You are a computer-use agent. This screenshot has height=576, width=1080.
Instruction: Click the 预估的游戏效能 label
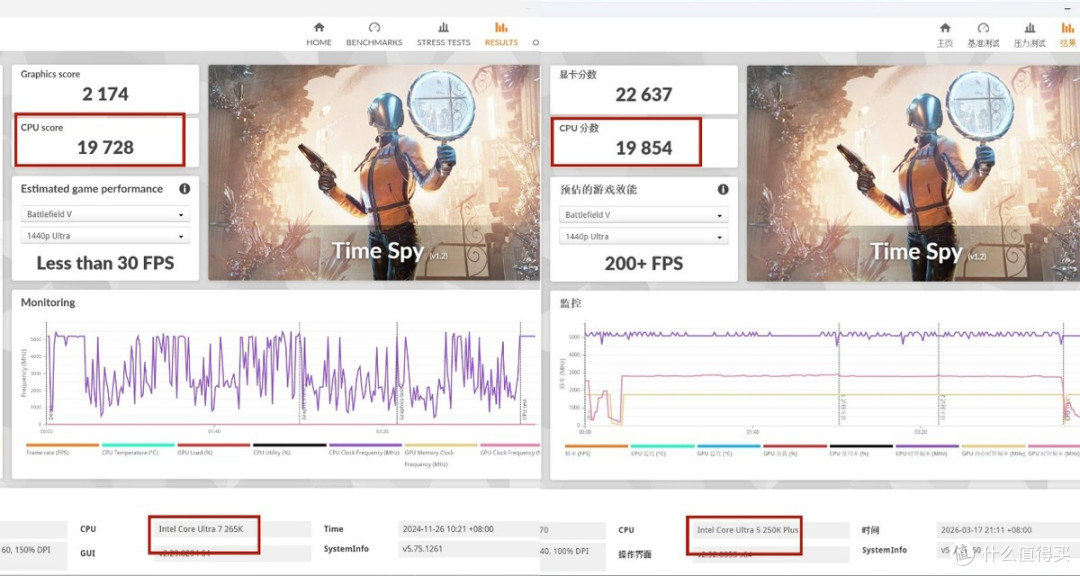[598, 189]
